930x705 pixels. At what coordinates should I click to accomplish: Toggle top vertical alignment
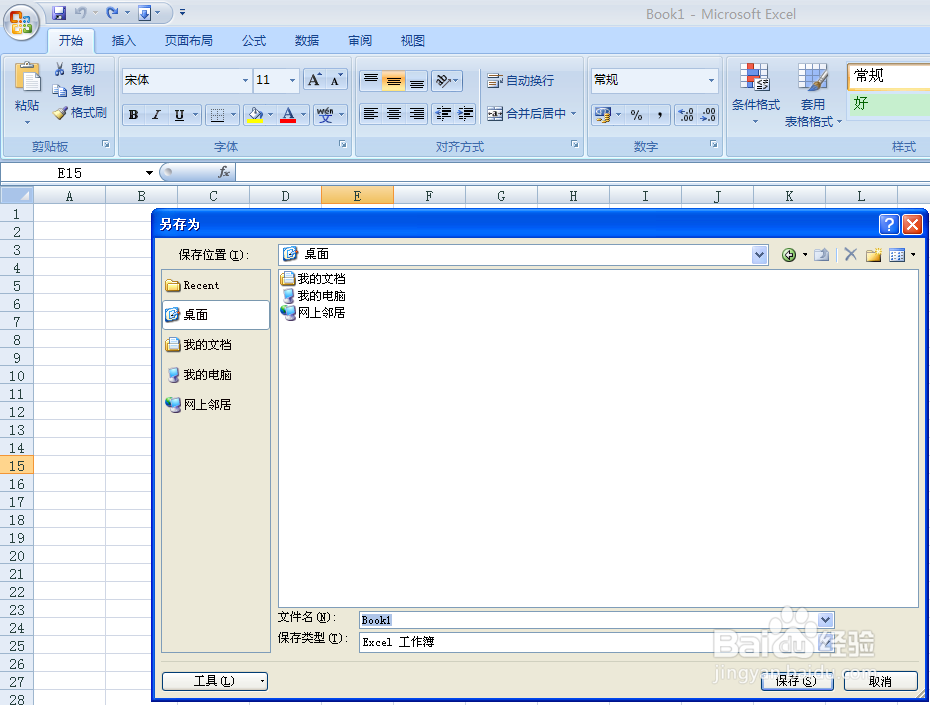coord(371,81)
